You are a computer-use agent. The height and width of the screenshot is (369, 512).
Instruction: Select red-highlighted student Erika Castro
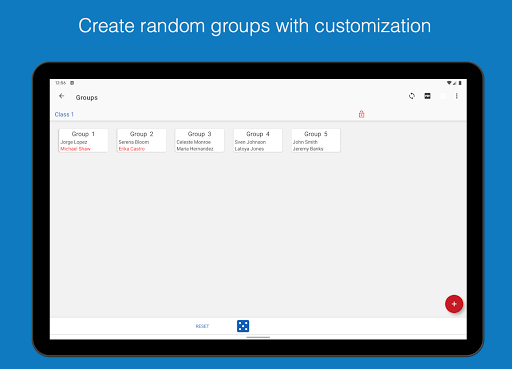(x=132, y=149)
